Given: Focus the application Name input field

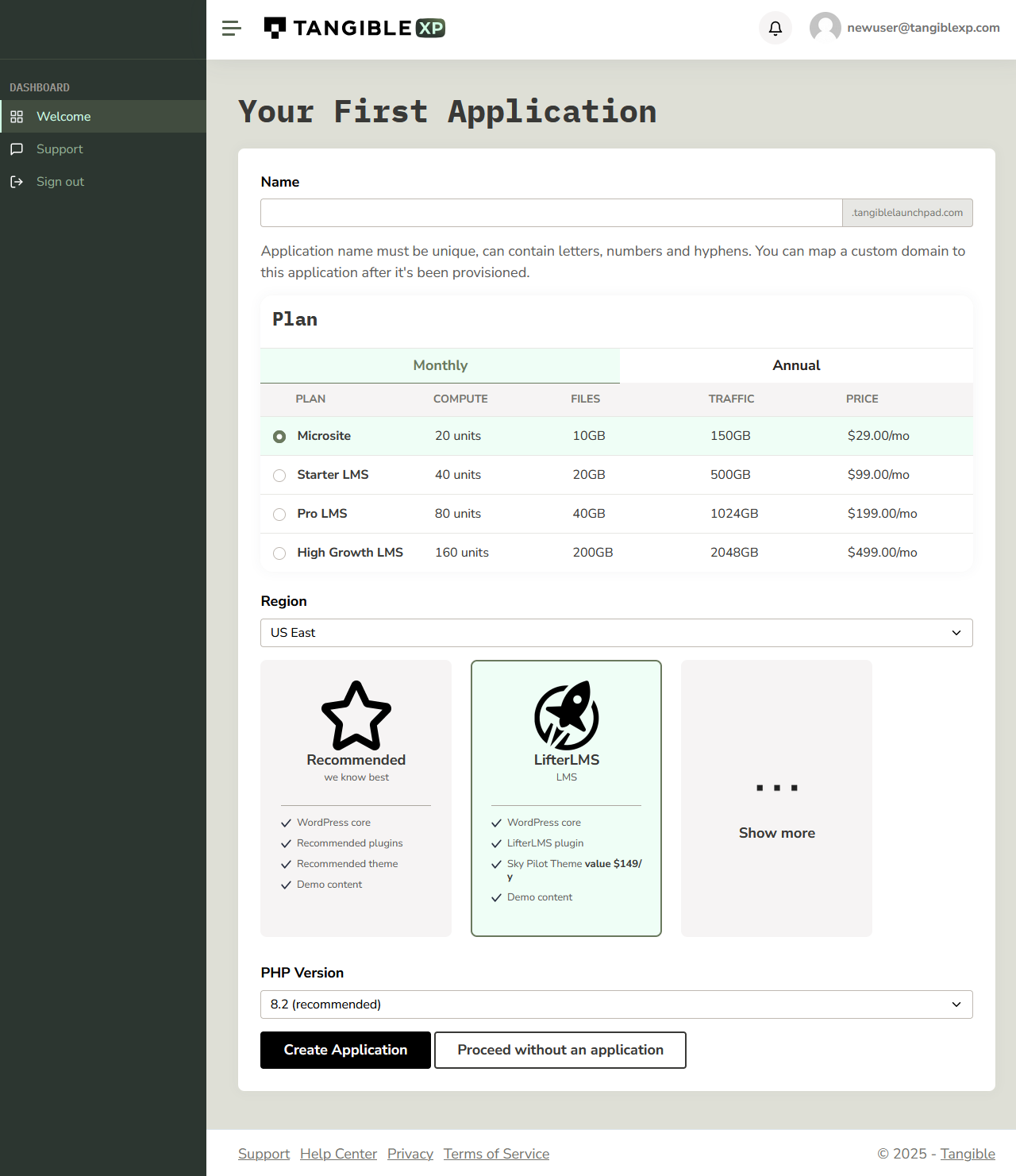Looking at the screenshot, I should click(551, 213).
